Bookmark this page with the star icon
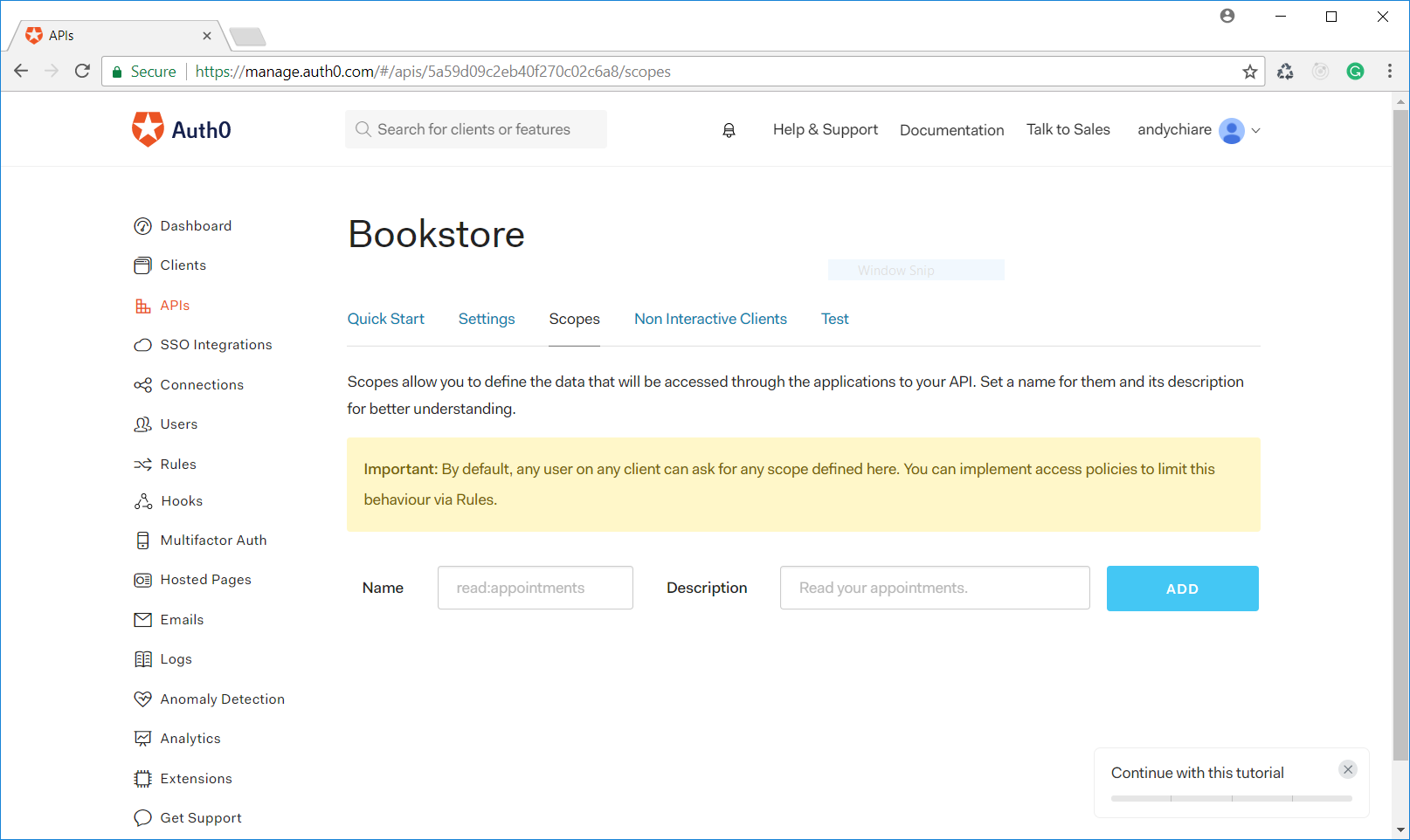The width and height of the screenshot is (1410, 840). point(1250,72)
